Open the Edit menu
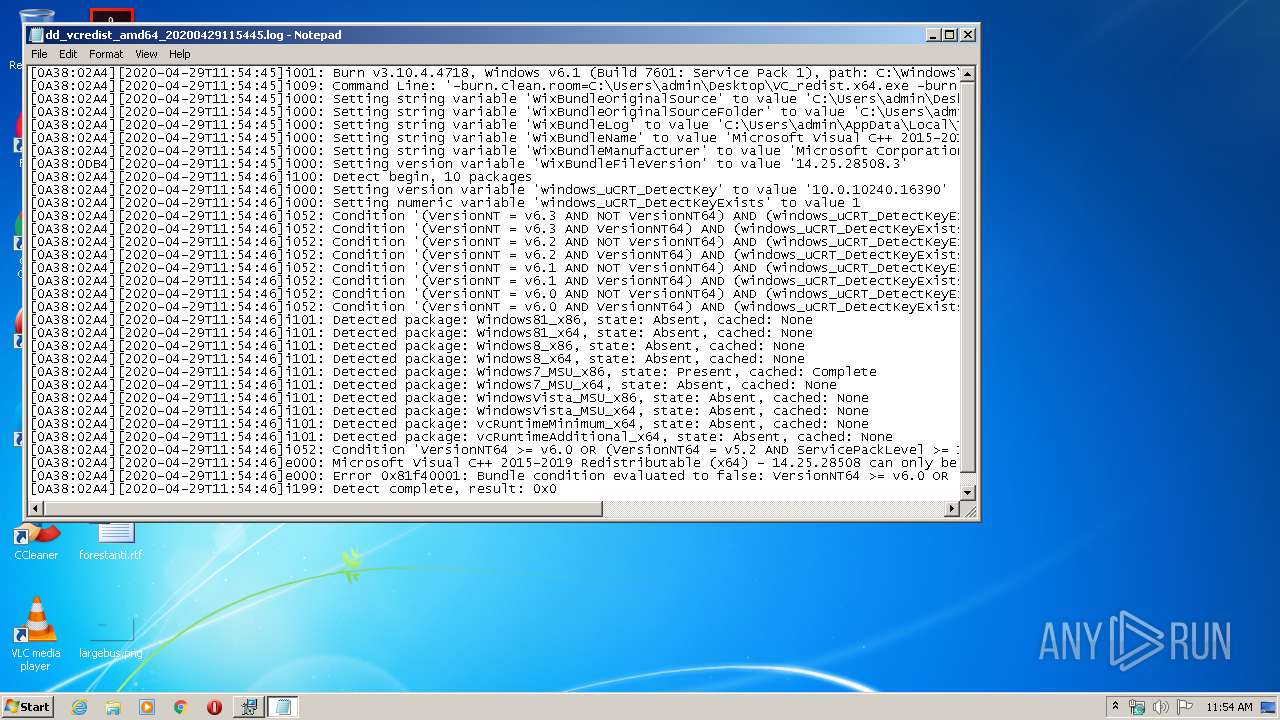 [x=68, y=54]
